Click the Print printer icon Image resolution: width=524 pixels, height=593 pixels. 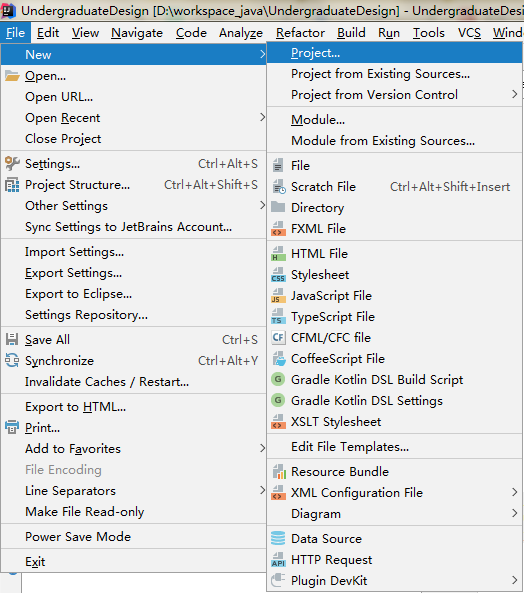12,427
